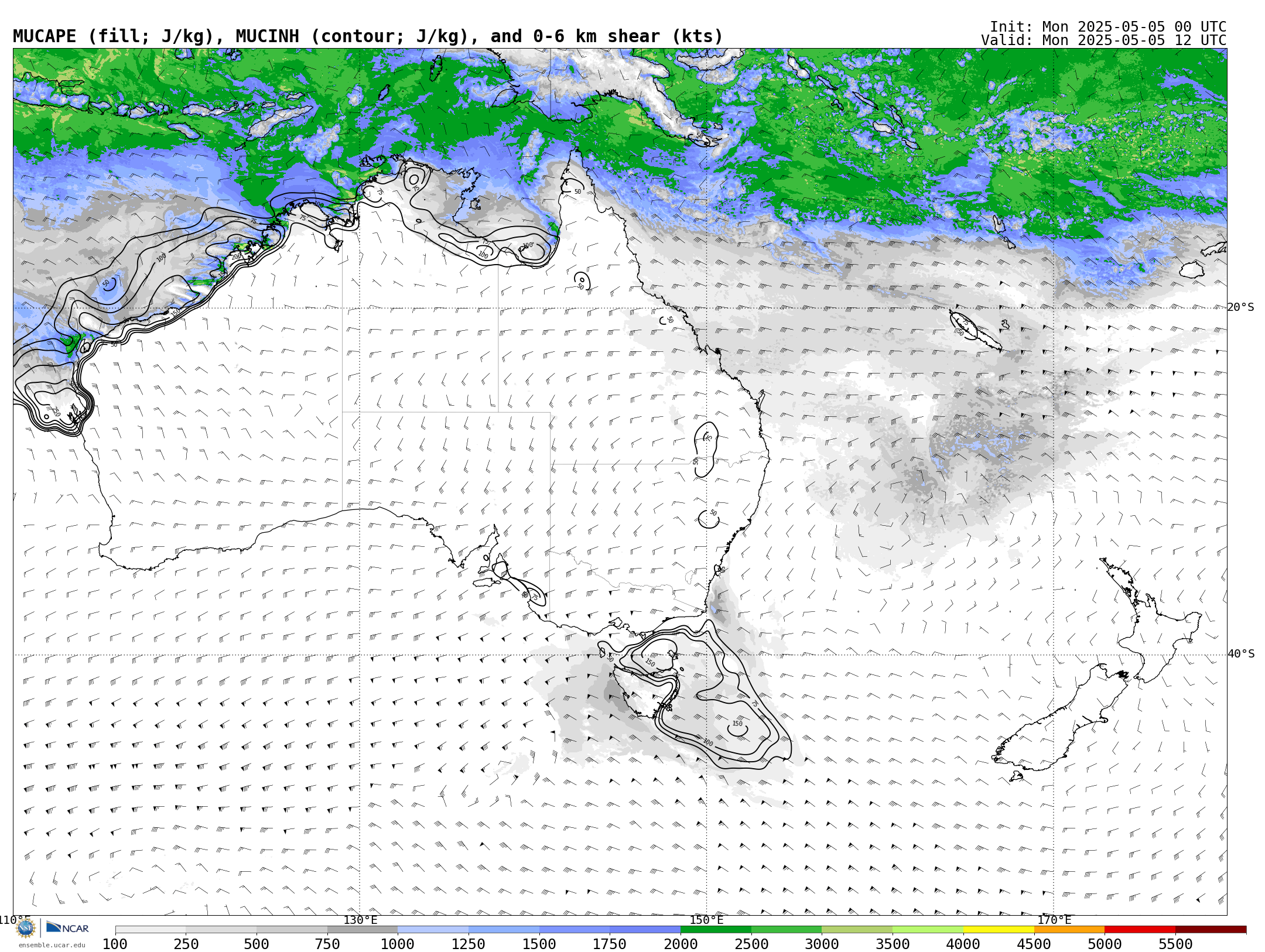Click the 150°E longitude label
This screenshot has width=1265, height=952.
706,920
